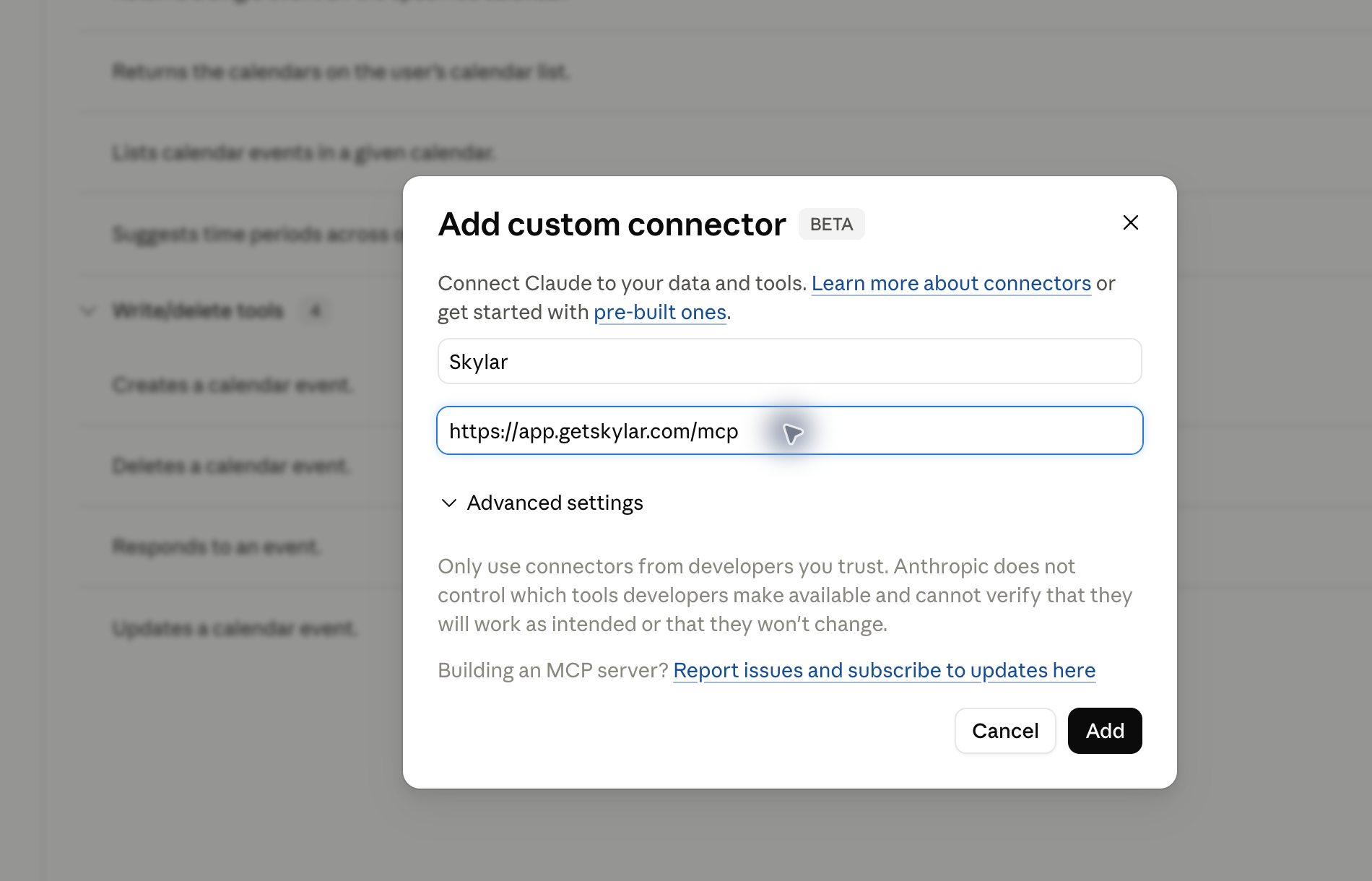Select 'Returns the calendars on the user's calendar list' row
The image size is (1372, 881).
pos(341,71)
